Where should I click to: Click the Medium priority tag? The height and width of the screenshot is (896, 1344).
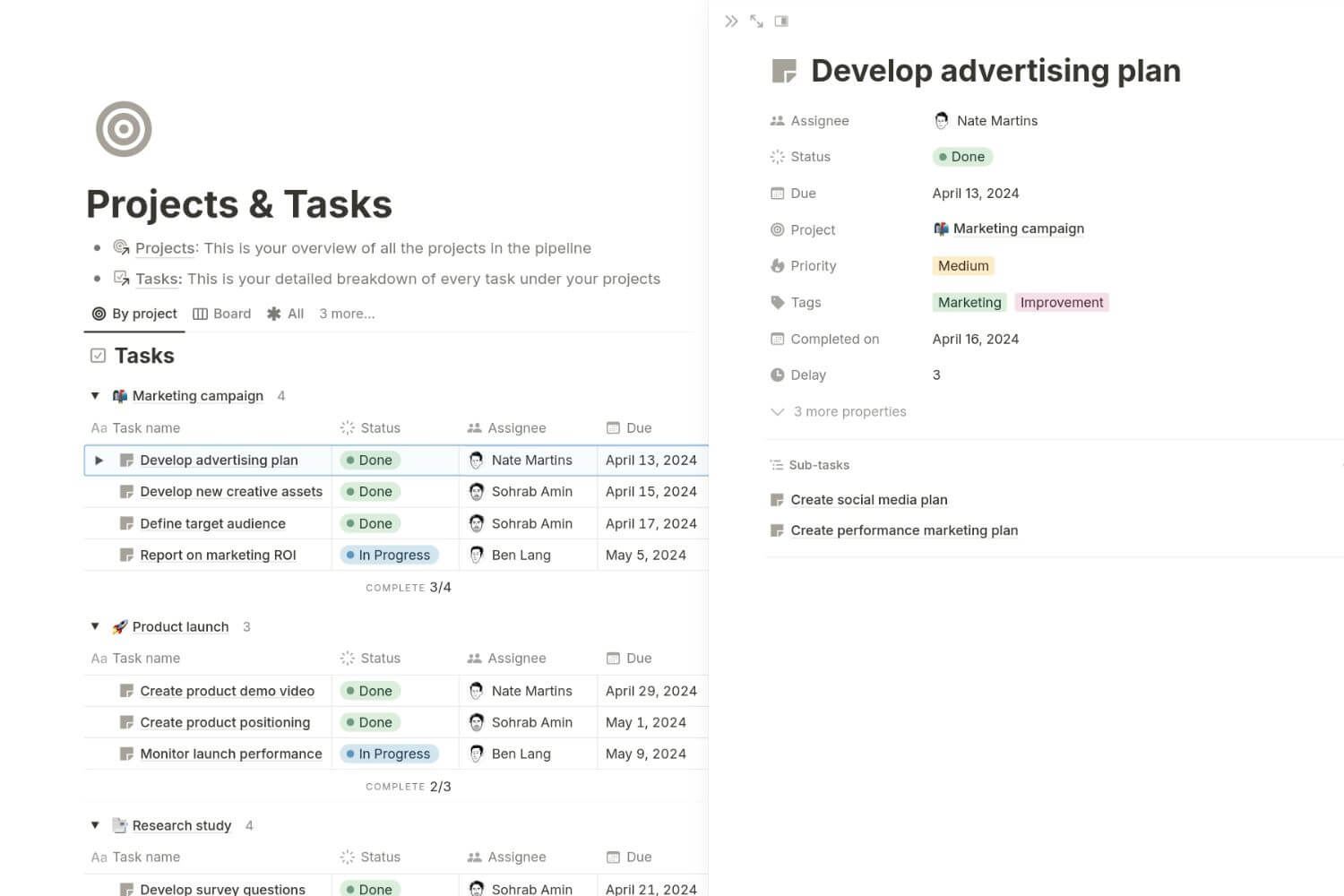[963, 266]
